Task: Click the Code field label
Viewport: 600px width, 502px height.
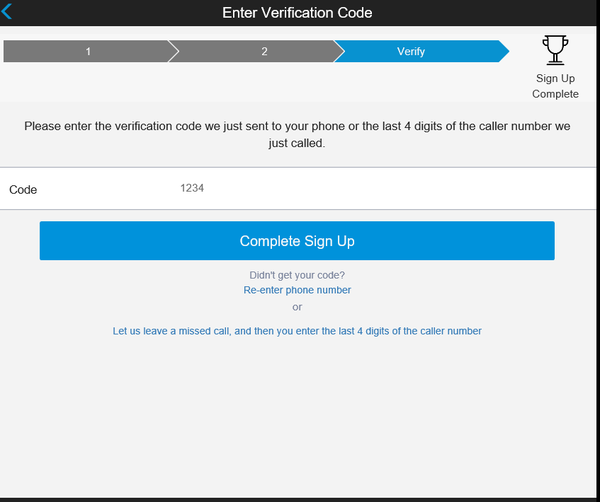Action: [x=23, y=189]
